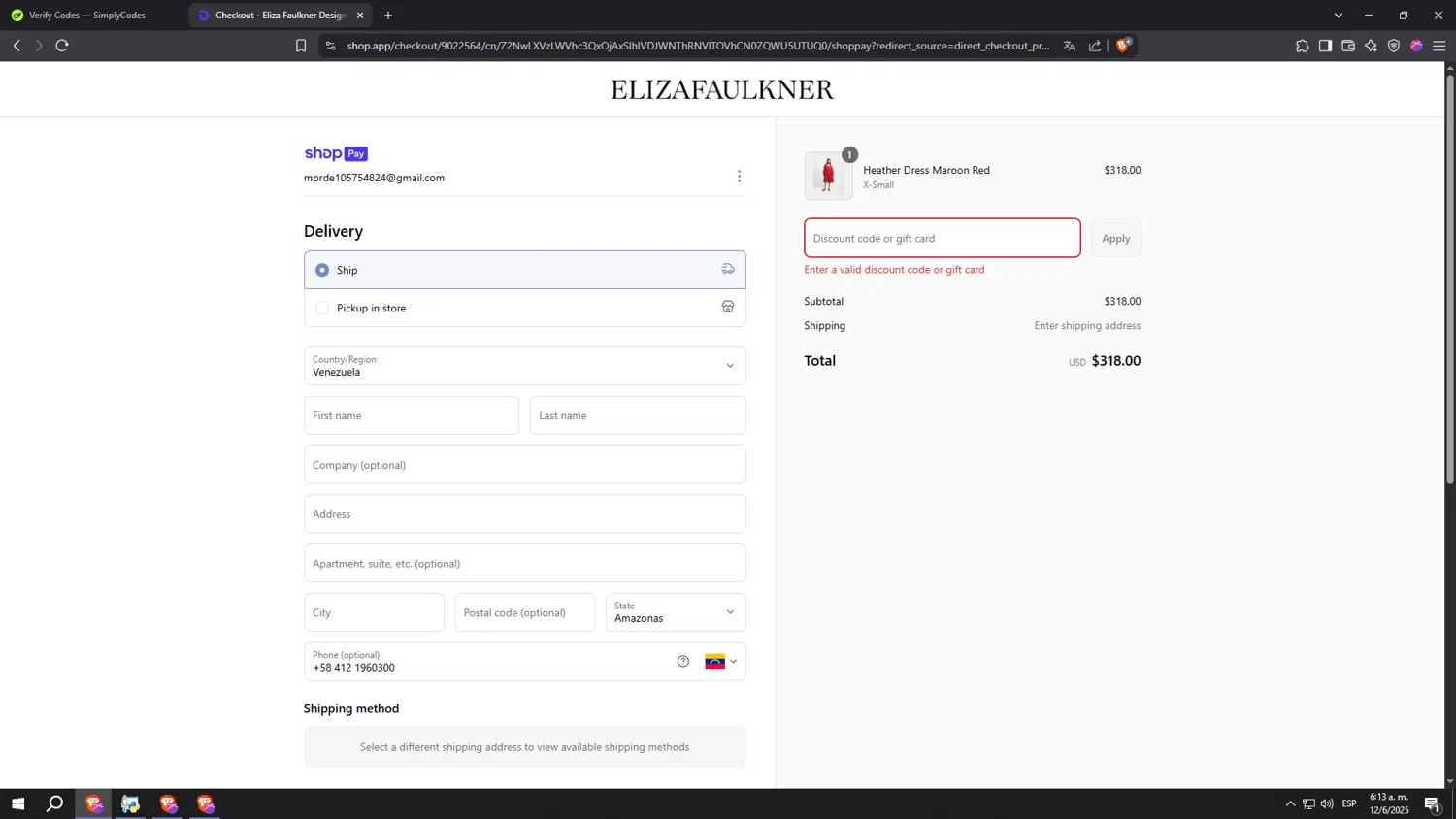Image resolution: width=1456 pixels, height=819 pixels.
Task: Open the extensions puzzle icon
Action: pyautogui.click(x=1302, y=46)
